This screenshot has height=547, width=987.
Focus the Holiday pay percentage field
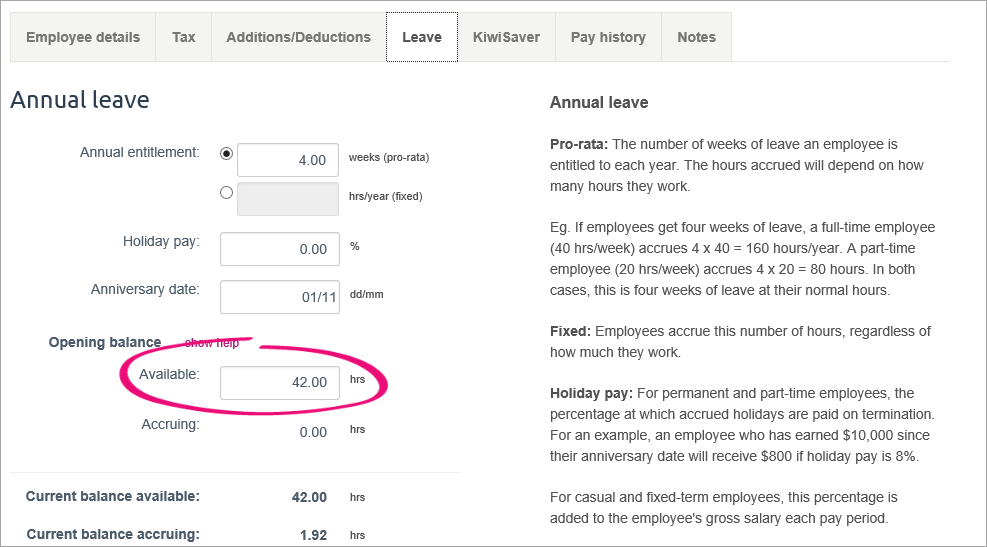(x=279, y=249)
